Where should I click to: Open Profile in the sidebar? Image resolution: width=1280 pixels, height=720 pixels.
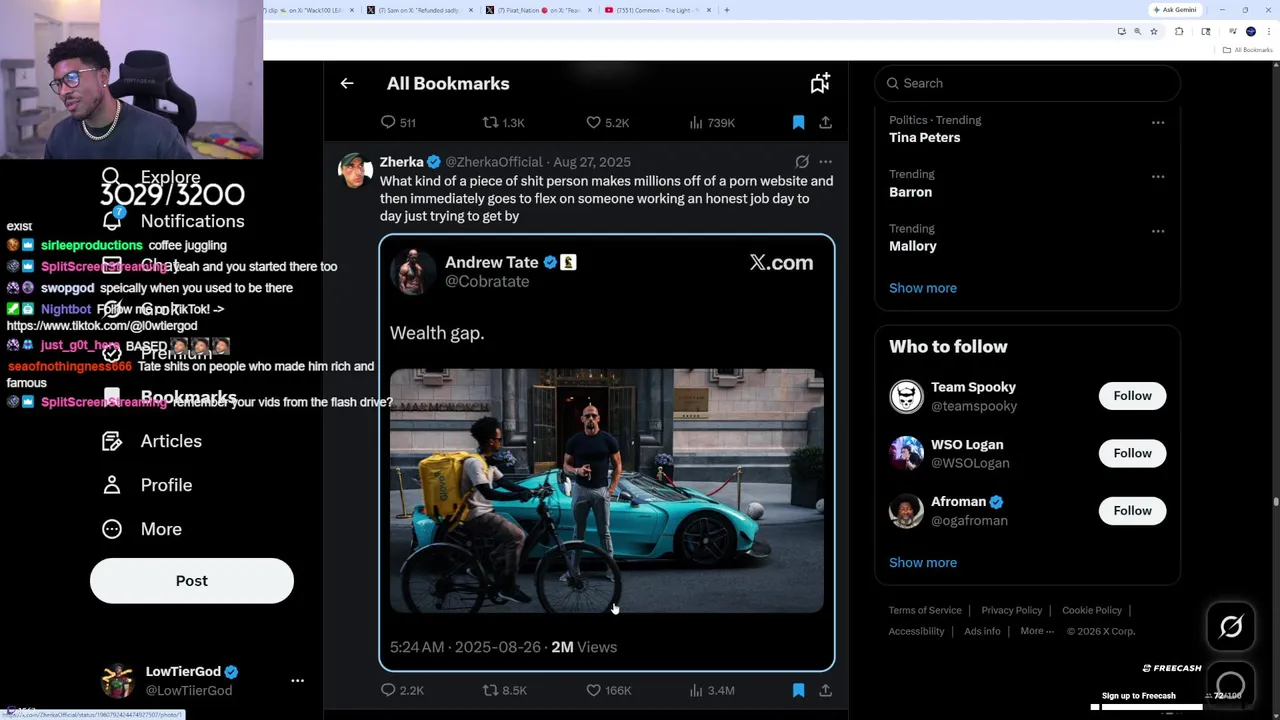[147, 485]
